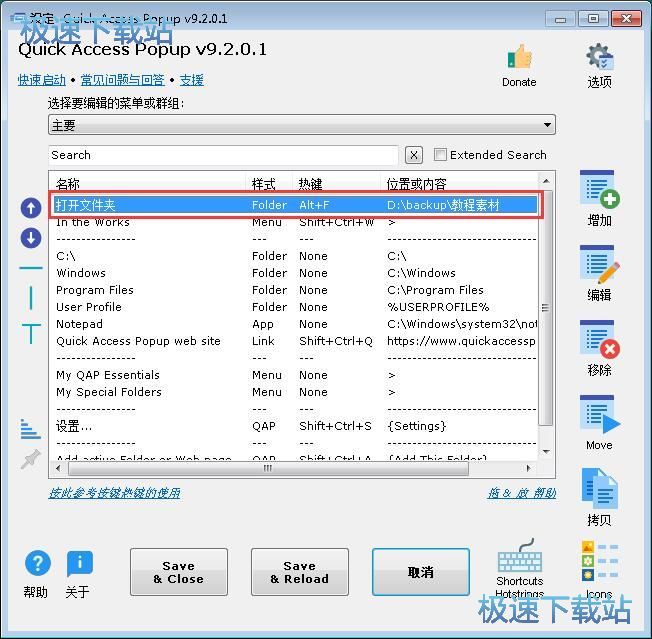Add a vertical column break

(31, 298)
